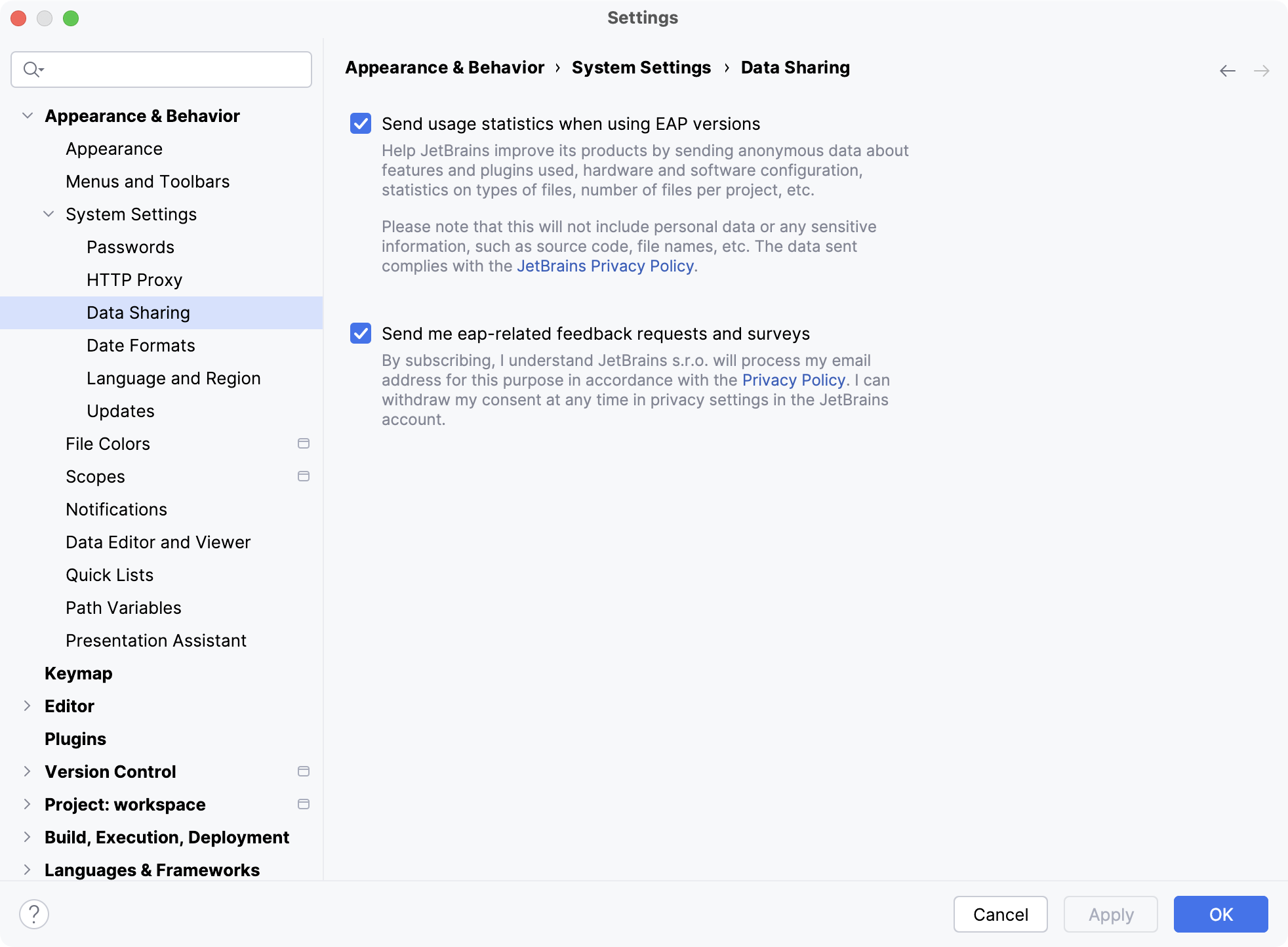Expand the Editor section
Image resolution: width=1288 pixels, height=947 pixels.
(27, 706)
